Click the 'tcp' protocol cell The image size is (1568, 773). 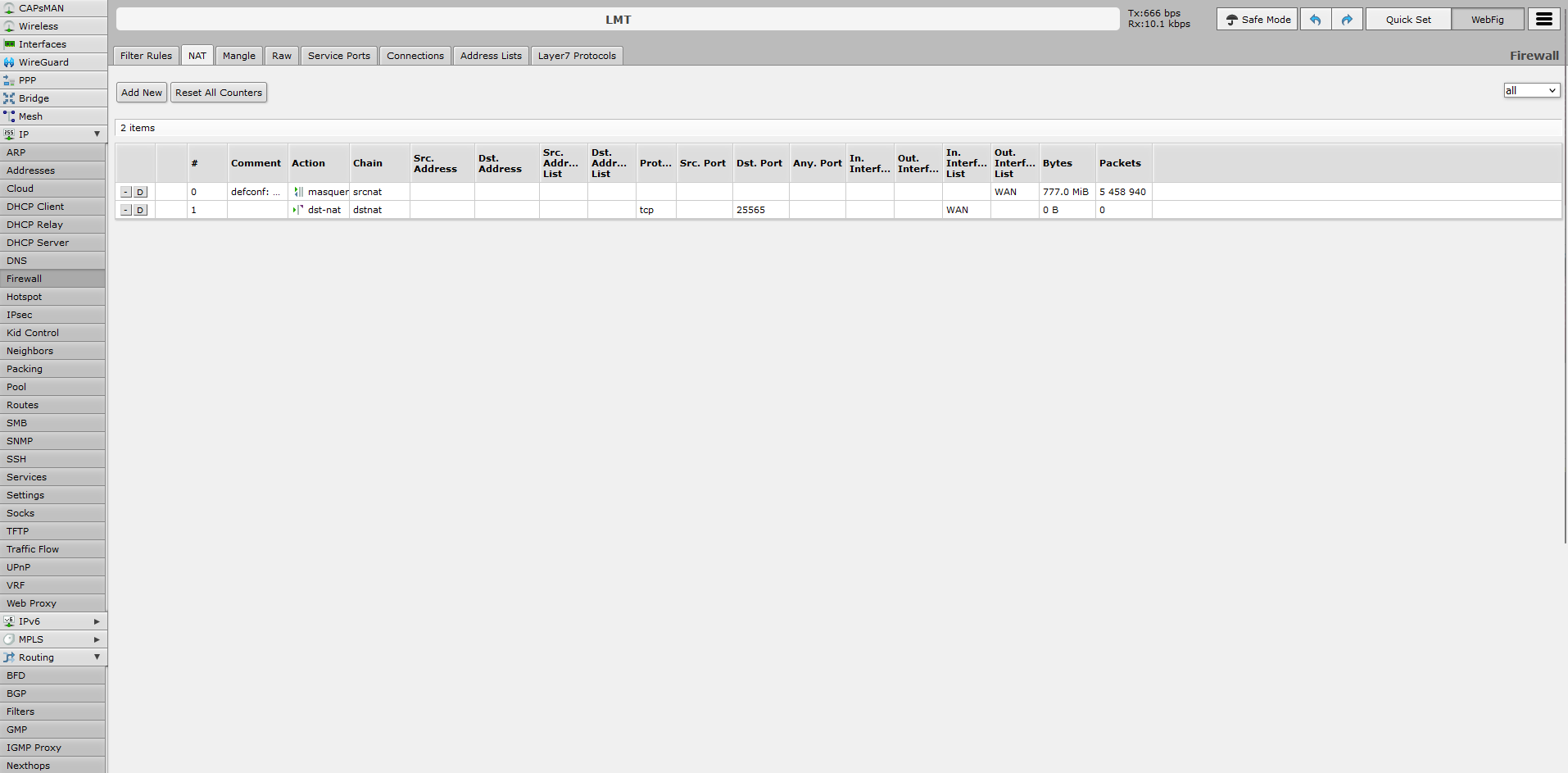656,210
